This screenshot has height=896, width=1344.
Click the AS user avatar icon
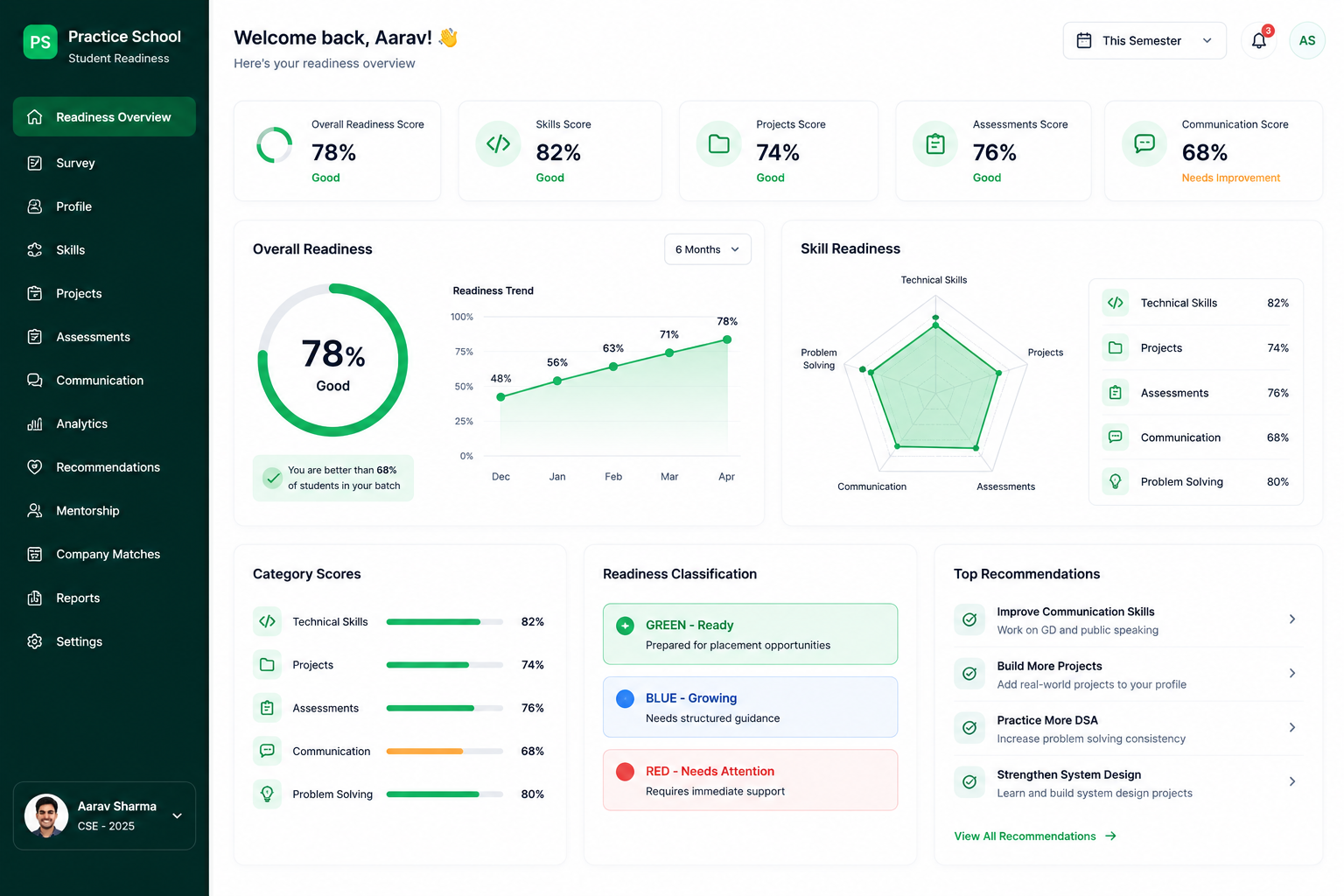[1306, 40]
